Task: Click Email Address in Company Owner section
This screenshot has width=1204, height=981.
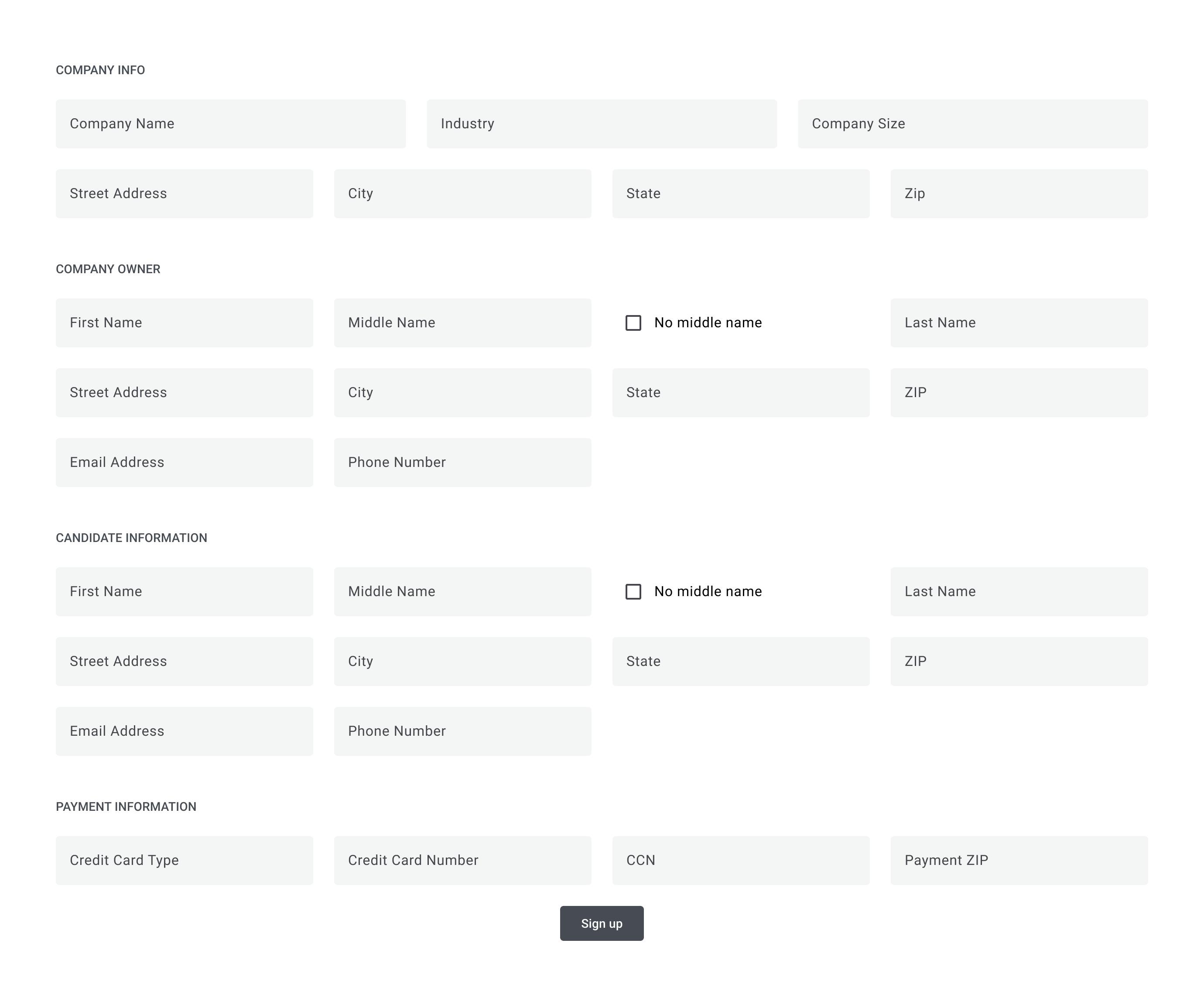Action: click(184, 463)
